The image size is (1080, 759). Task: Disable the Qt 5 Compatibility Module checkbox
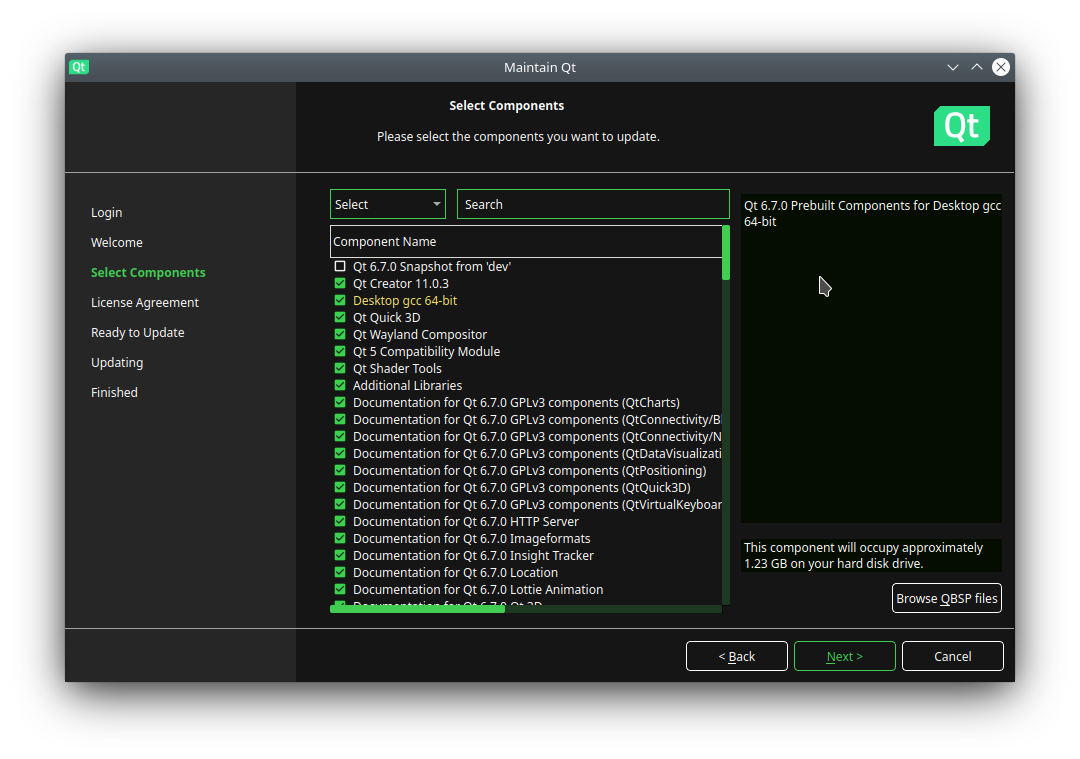[340, 351]
